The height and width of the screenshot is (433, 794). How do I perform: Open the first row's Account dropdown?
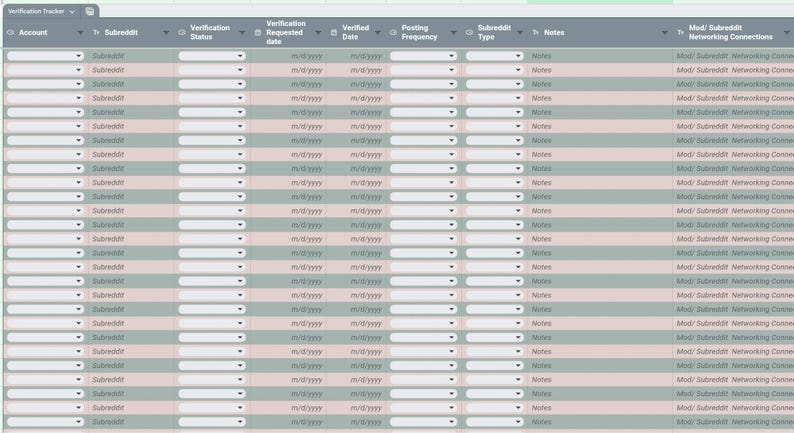coord(45,57)
